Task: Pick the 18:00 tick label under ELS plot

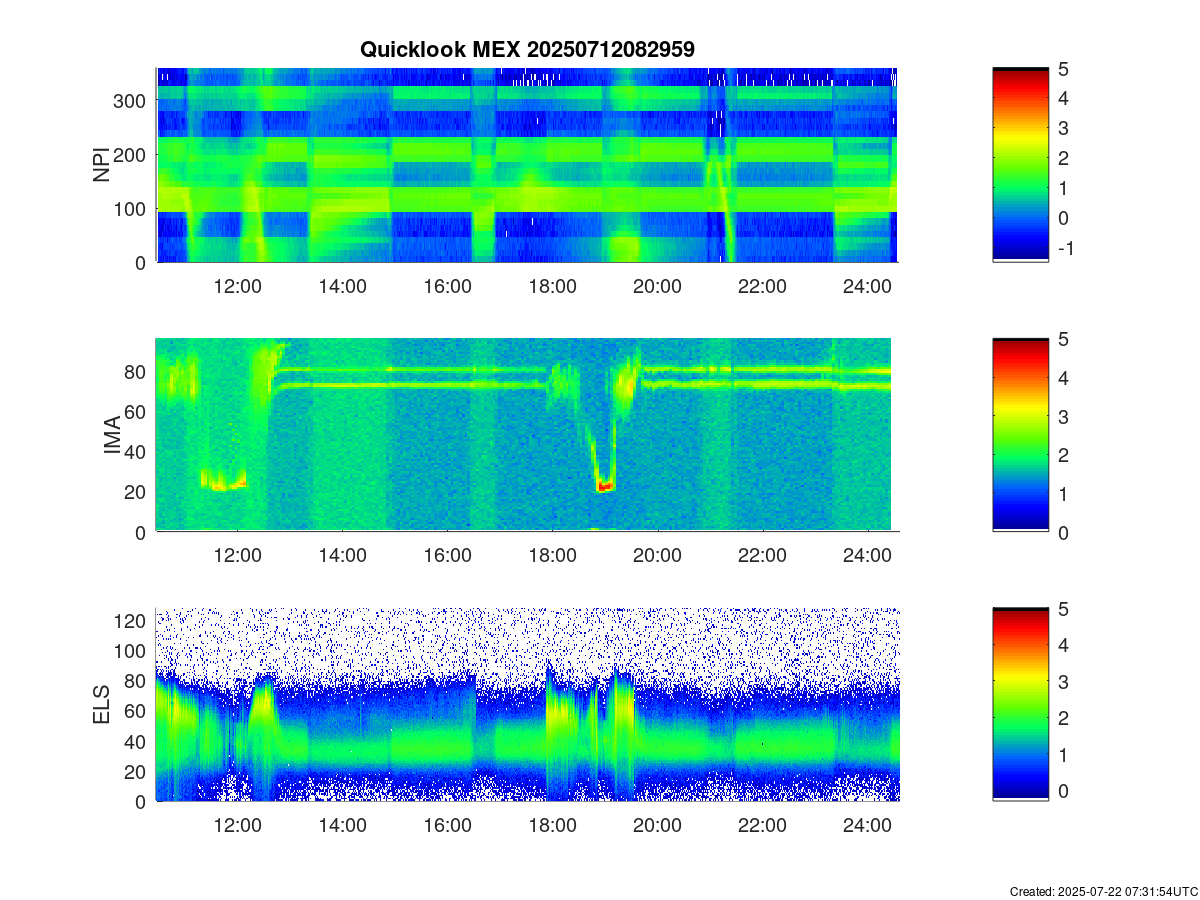Action: click(x=552, y=826)
